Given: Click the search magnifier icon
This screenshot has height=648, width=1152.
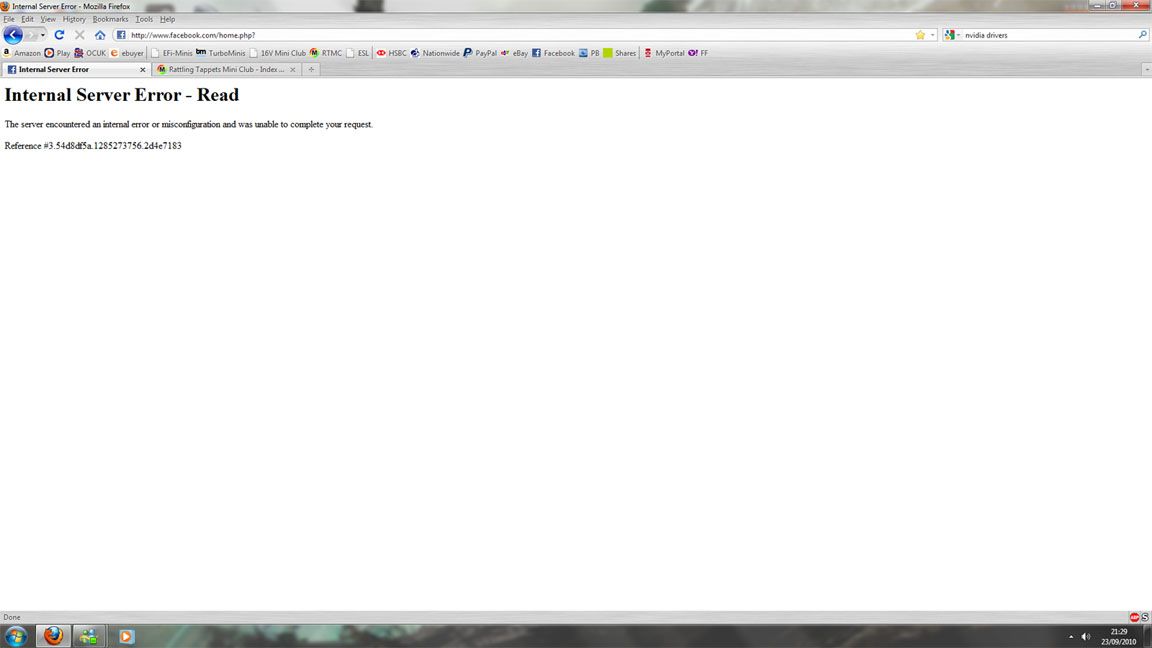Looking at the screenshot, I should coord(1143,35).
